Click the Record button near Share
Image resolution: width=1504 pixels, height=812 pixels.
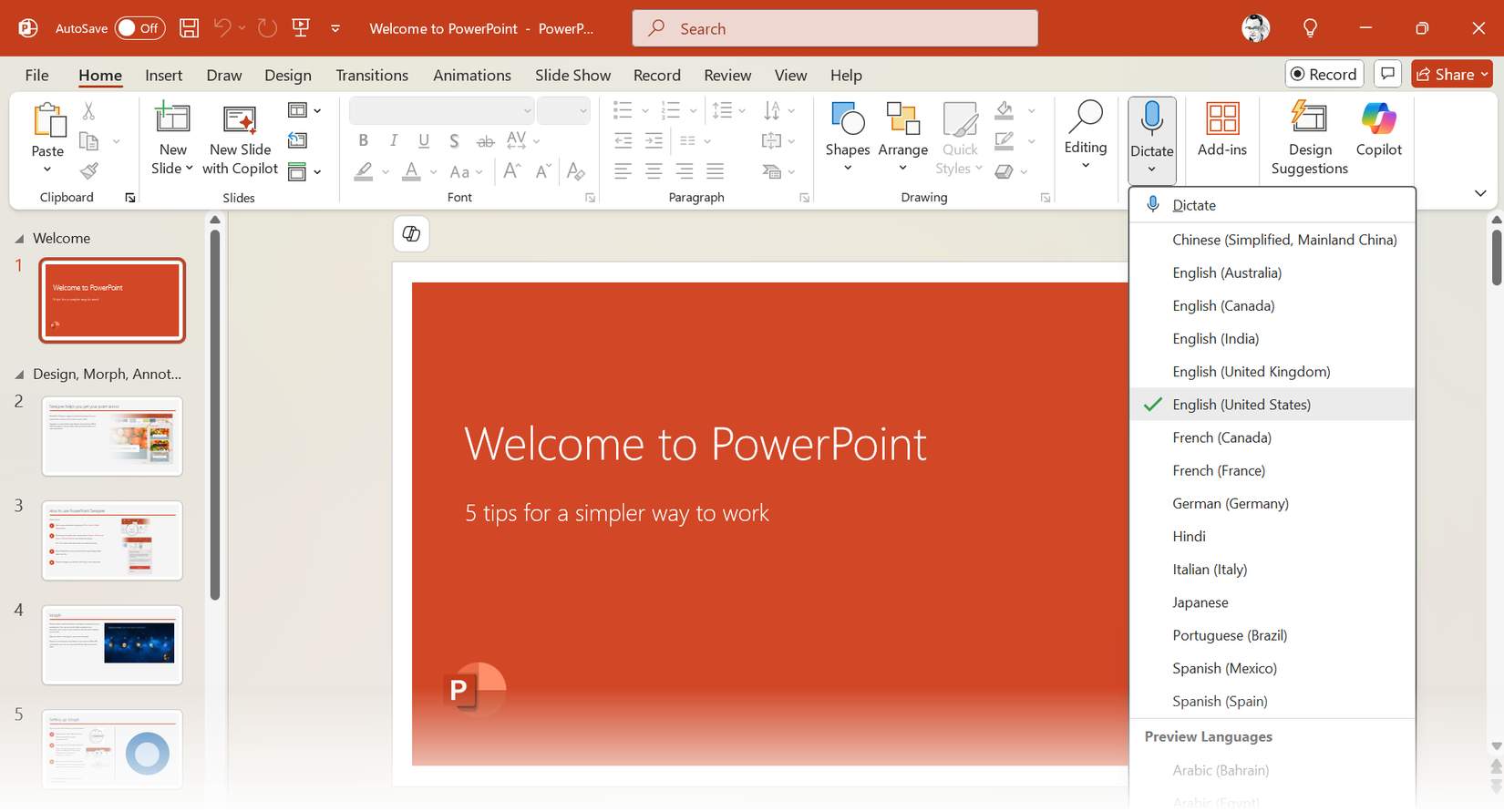(x=1324, y=74)
